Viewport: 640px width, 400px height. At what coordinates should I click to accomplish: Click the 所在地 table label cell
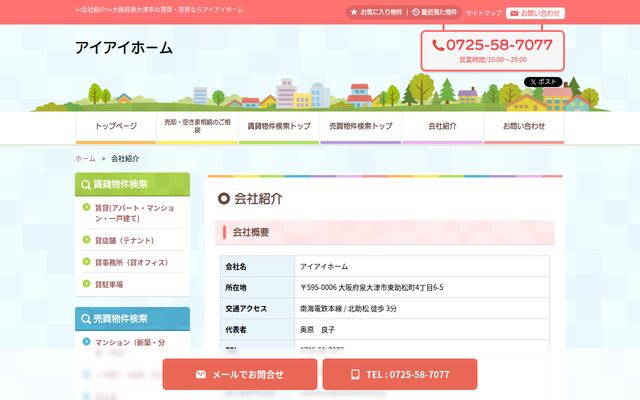tap(258, 287)
